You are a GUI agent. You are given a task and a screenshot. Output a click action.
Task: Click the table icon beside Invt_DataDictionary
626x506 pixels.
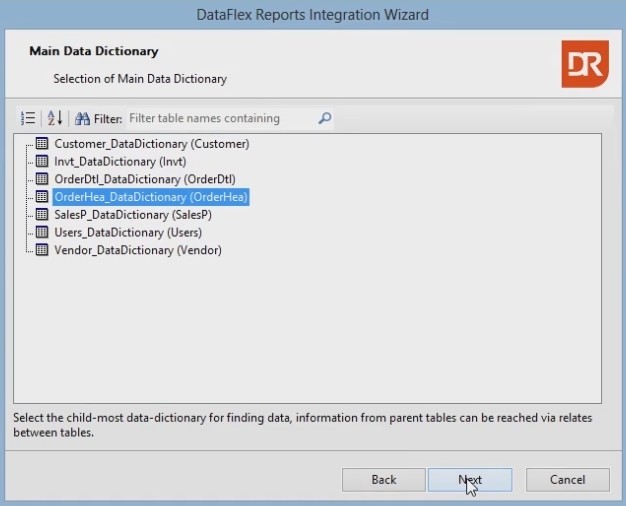pyautogui.click(x=42, y=161)
